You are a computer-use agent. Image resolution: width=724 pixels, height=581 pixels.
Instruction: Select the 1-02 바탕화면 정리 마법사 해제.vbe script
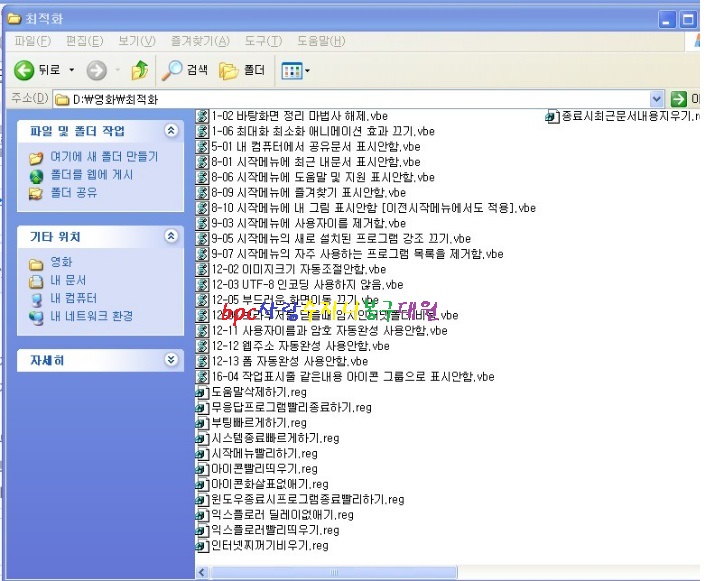tap(203, 116)
